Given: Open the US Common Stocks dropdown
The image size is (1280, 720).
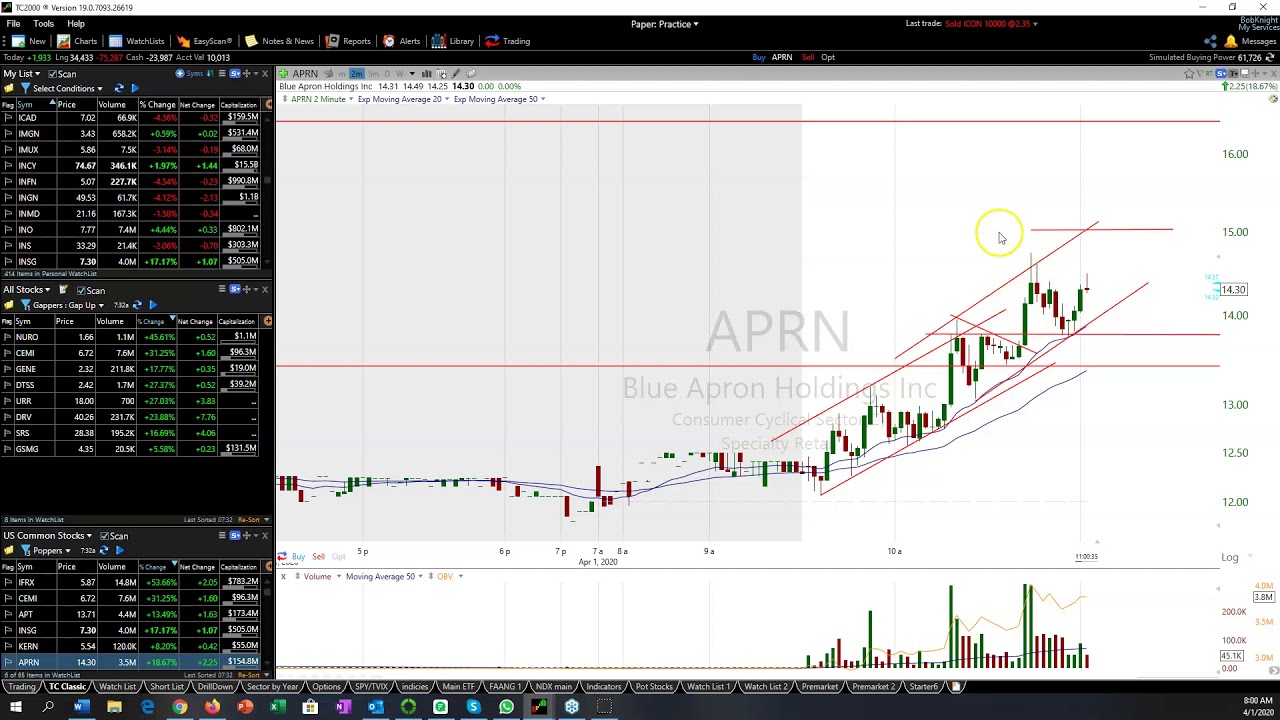Looking at the screenshot, I should (47, 536).
